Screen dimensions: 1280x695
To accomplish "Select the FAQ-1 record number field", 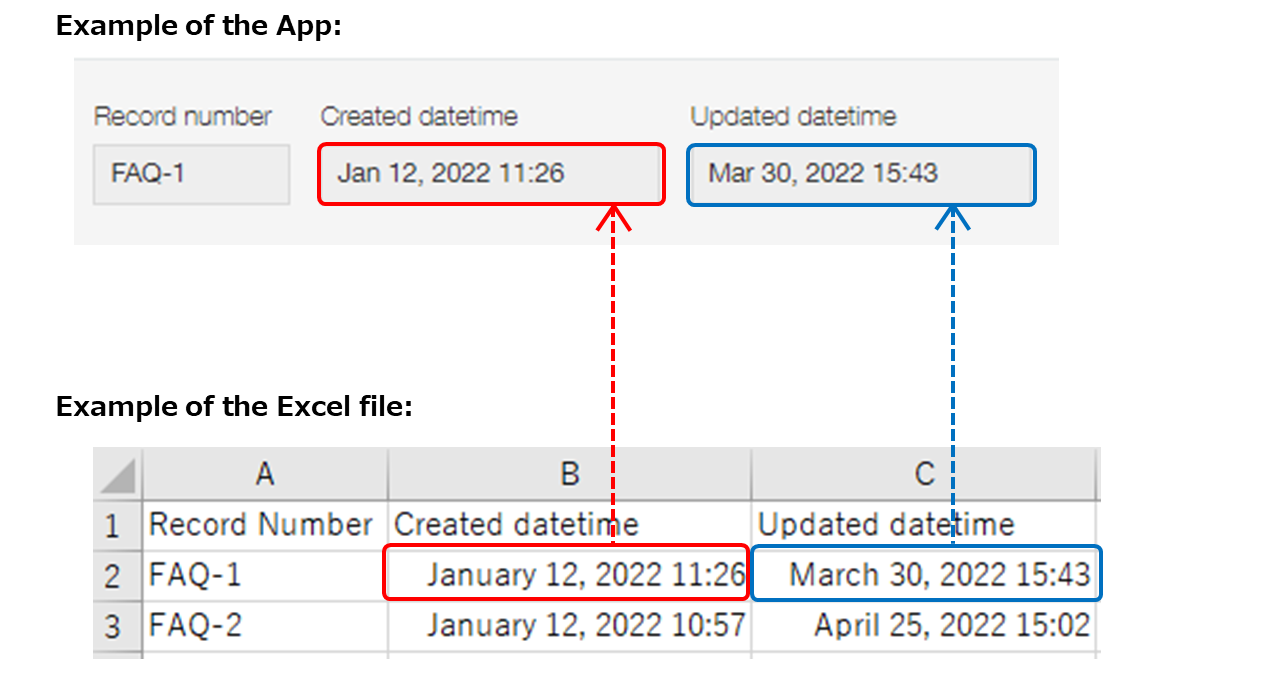I will click(x=190, y=174).
